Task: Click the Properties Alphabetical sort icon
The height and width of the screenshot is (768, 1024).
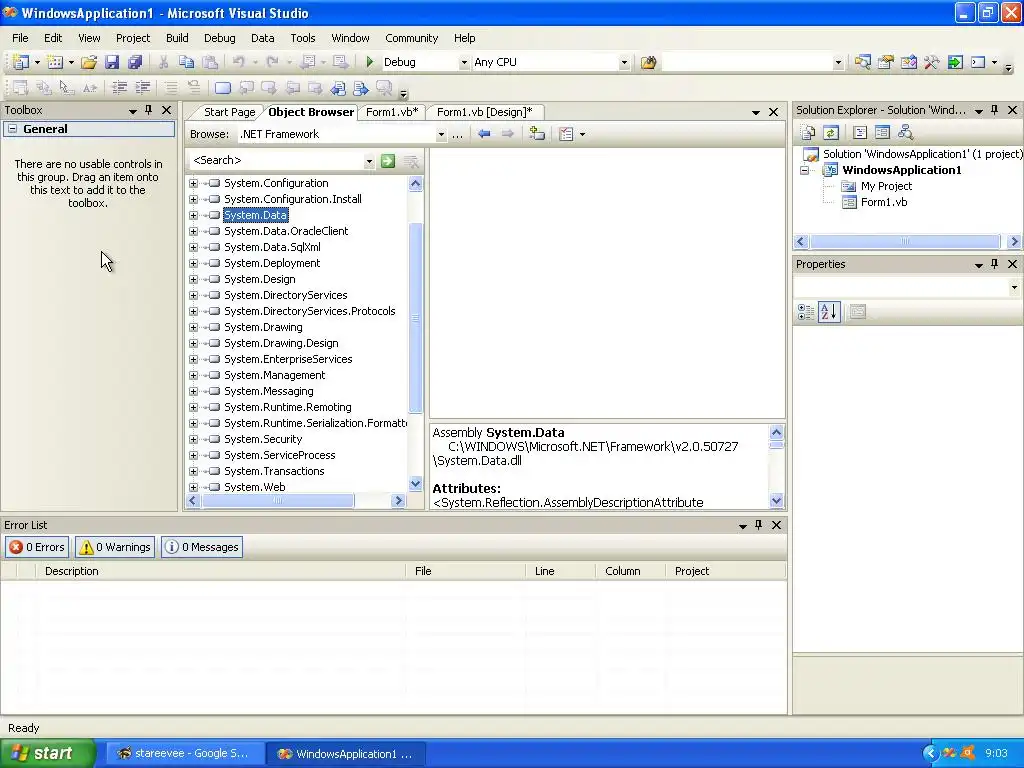Action: point(829,312)
